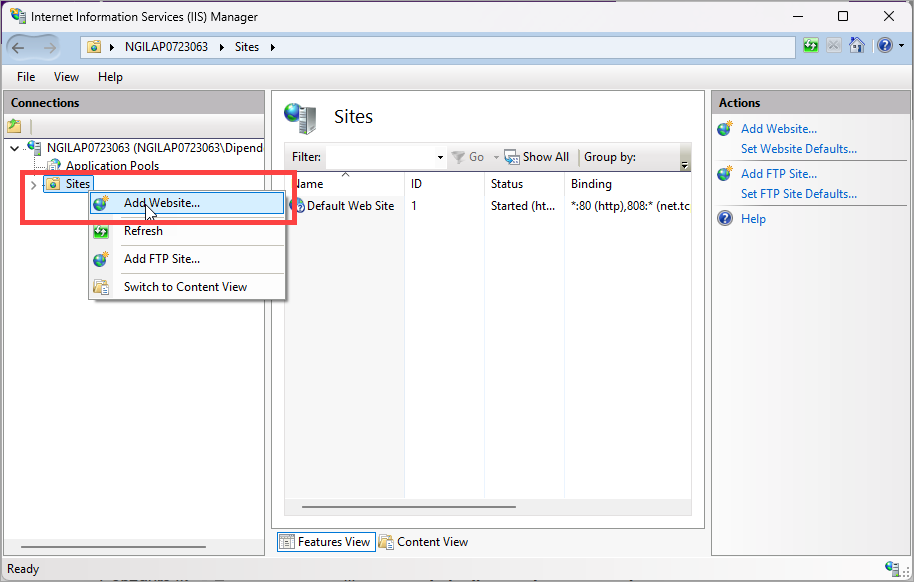Open the View menu
Image resolution: width=914 pixels, height=582 pixels.
point(66,77)
